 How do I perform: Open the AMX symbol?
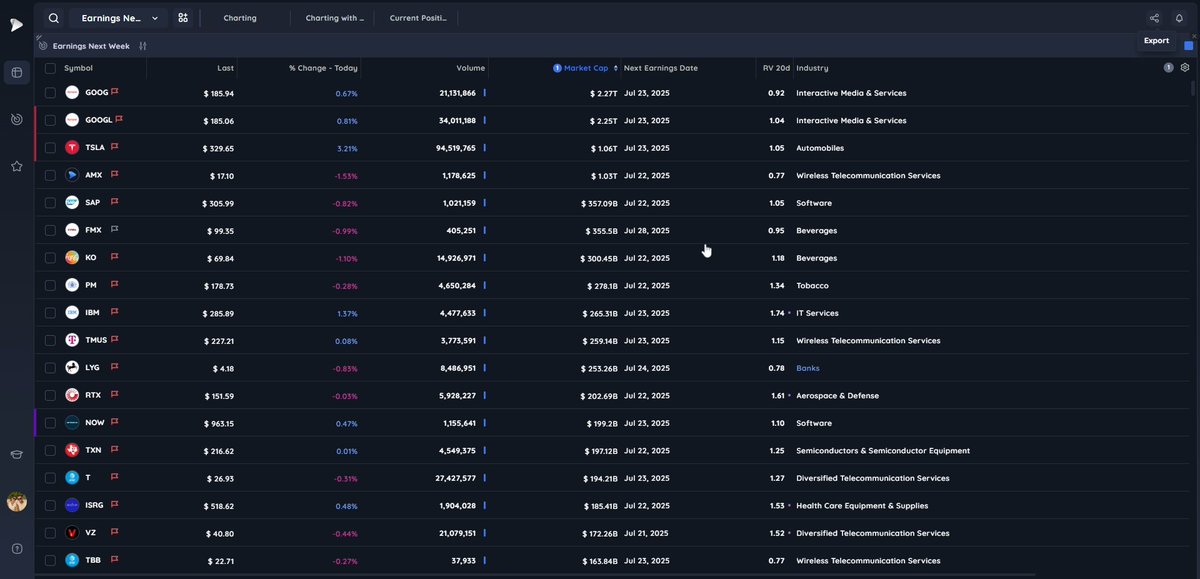[x=94, y=175]
